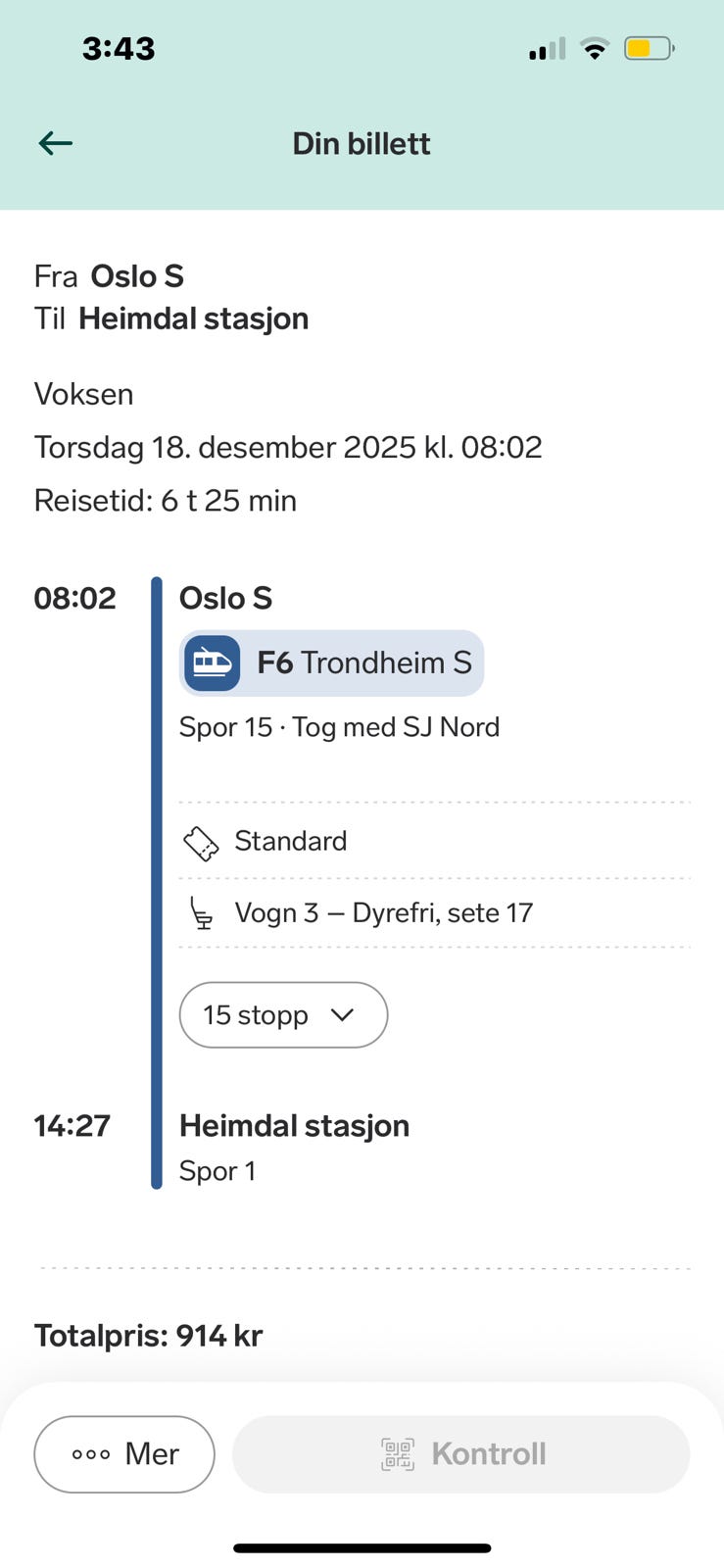This screenshot has height=1568, width=724.
Task: Tap the Wi-Fi icon in status bar
Action: click(x=594, y=48)
